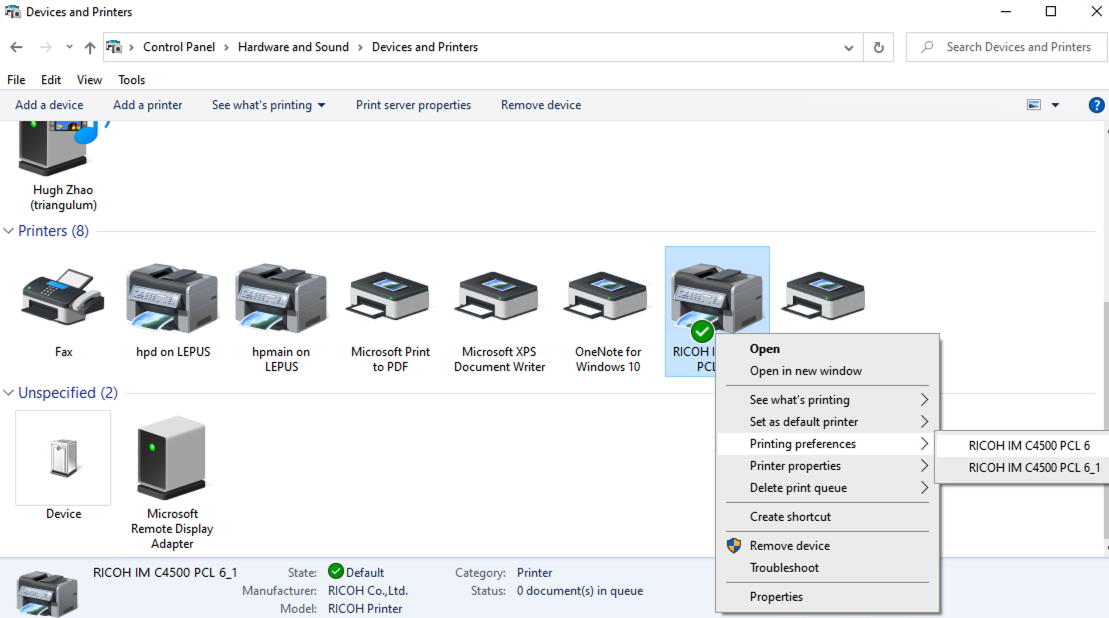Select the hpmain on LEPUS printer
1109x618 pixels.
[281, 297]
